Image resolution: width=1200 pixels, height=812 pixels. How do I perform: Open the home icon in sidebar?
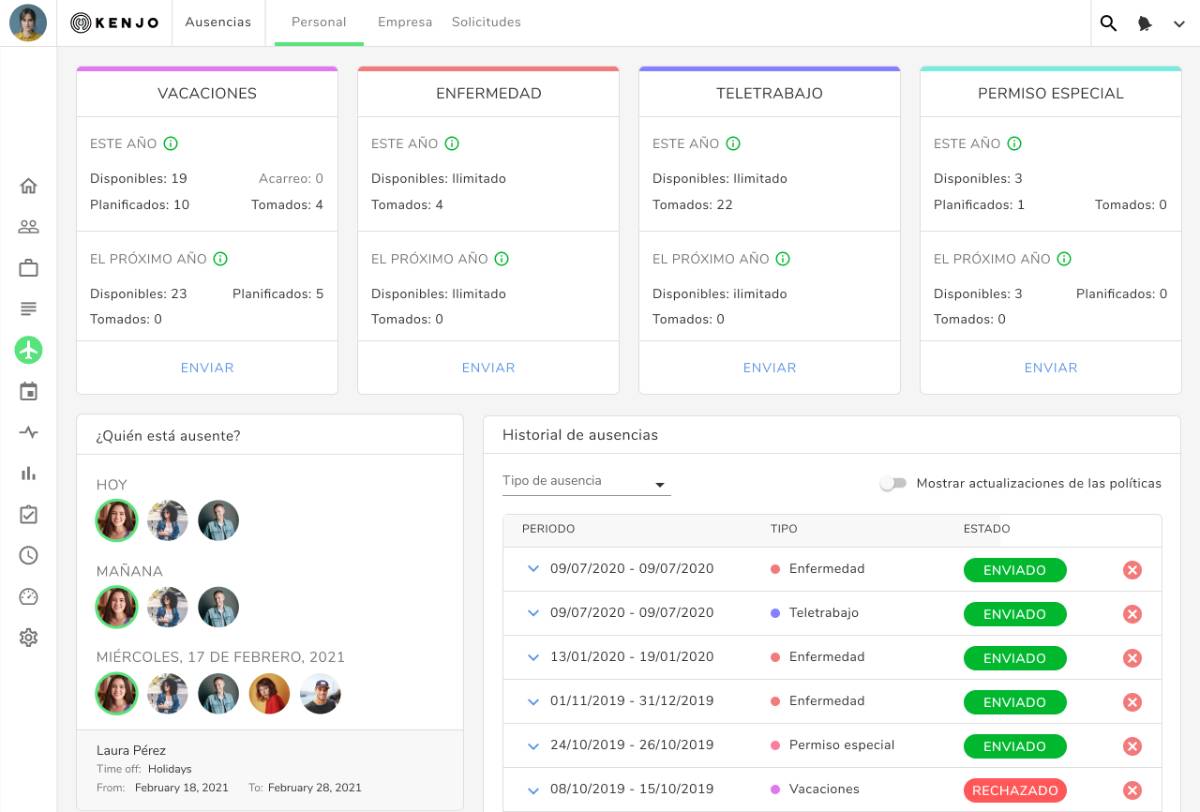(x=28, y=185)
